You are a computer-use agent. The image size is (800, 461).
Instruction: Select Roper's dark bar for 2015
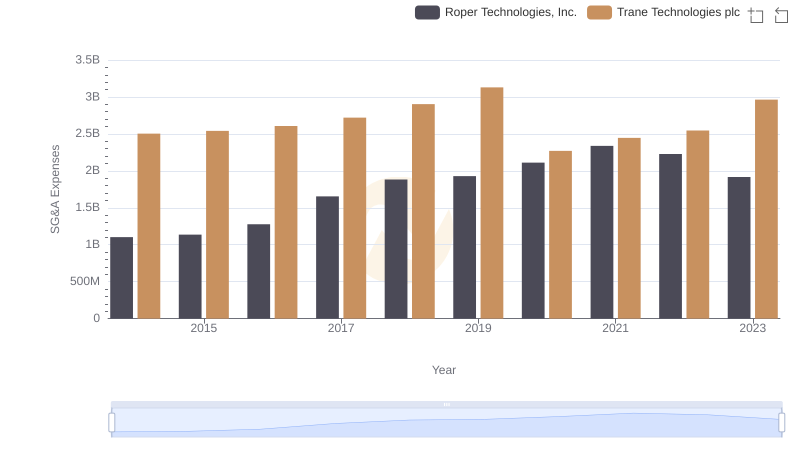190,277
